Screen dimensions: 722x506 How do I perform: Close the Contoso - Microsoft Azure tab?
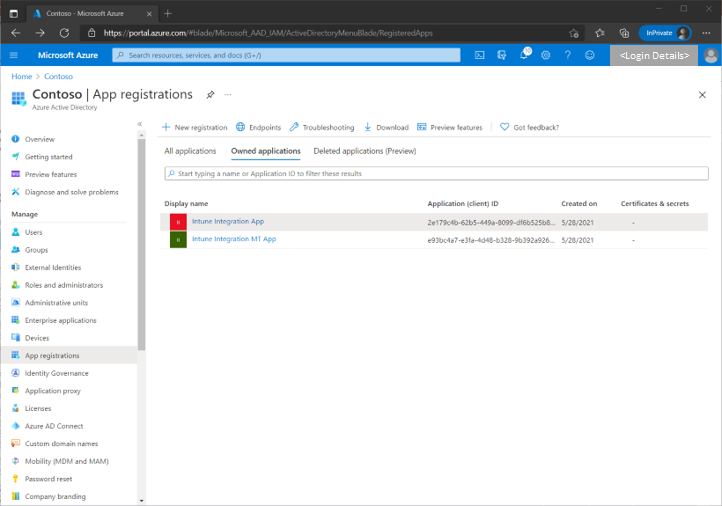149,14
